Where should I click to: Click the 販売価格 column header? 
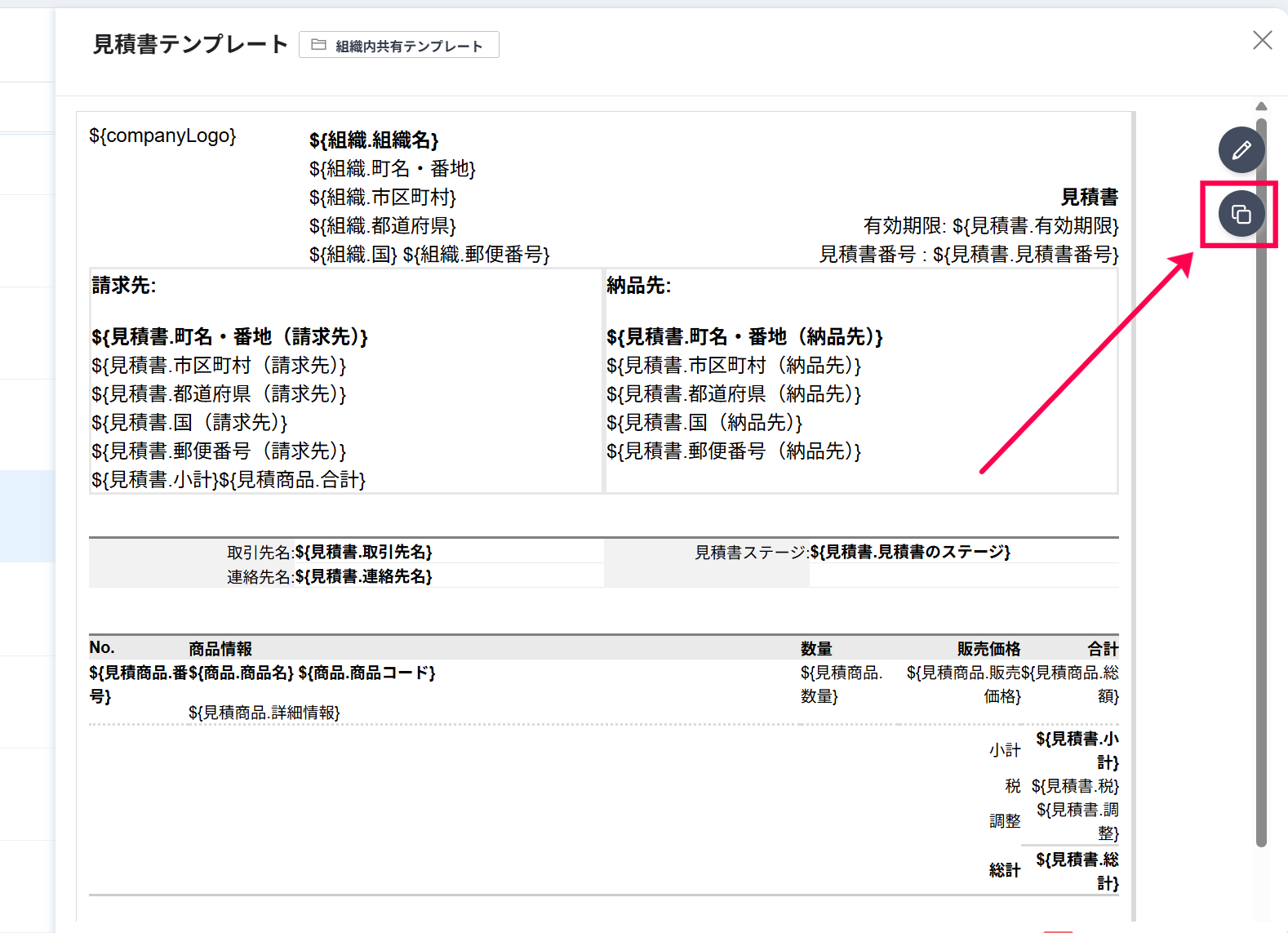pos(988,649)
